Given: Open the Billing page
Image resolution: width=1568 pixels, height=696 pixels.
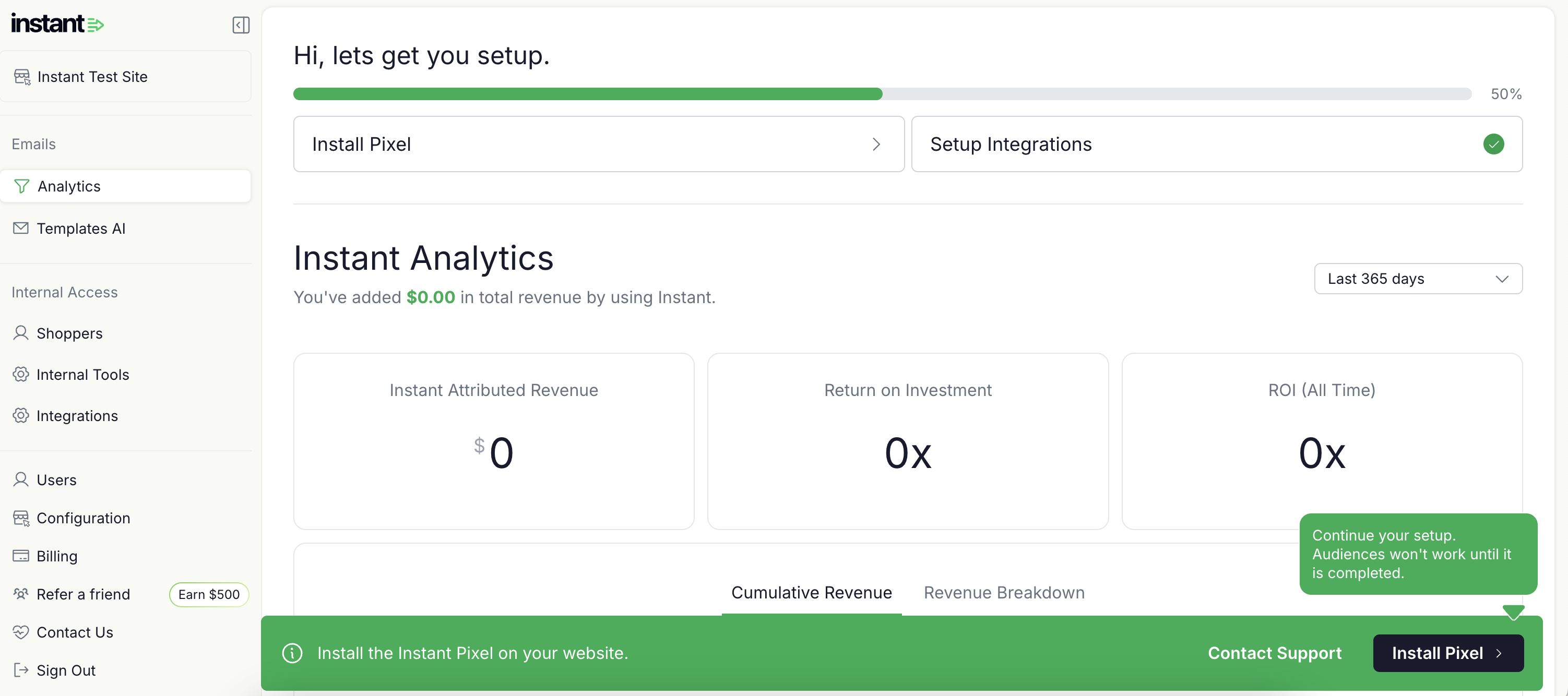Looking at the screenshot, I should tap(125, 556).
